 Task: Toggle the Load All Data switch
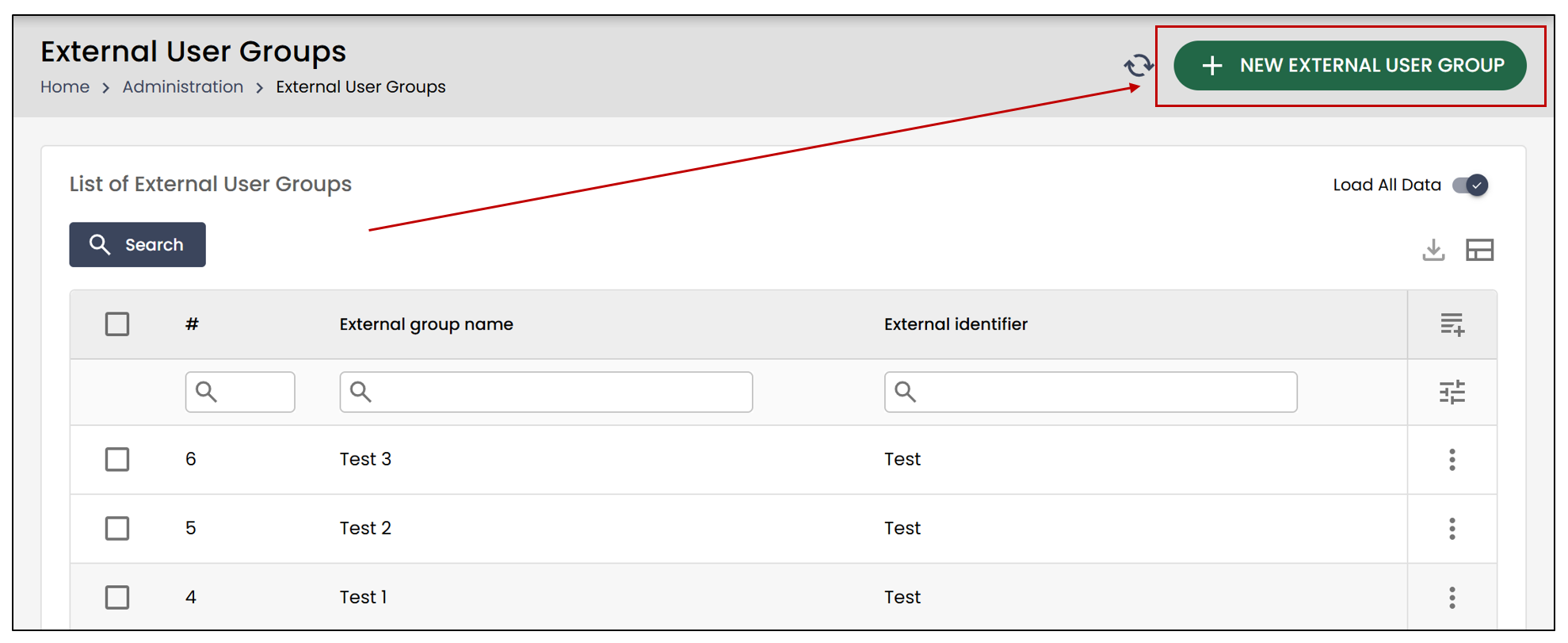click(x=1470, y=185)
